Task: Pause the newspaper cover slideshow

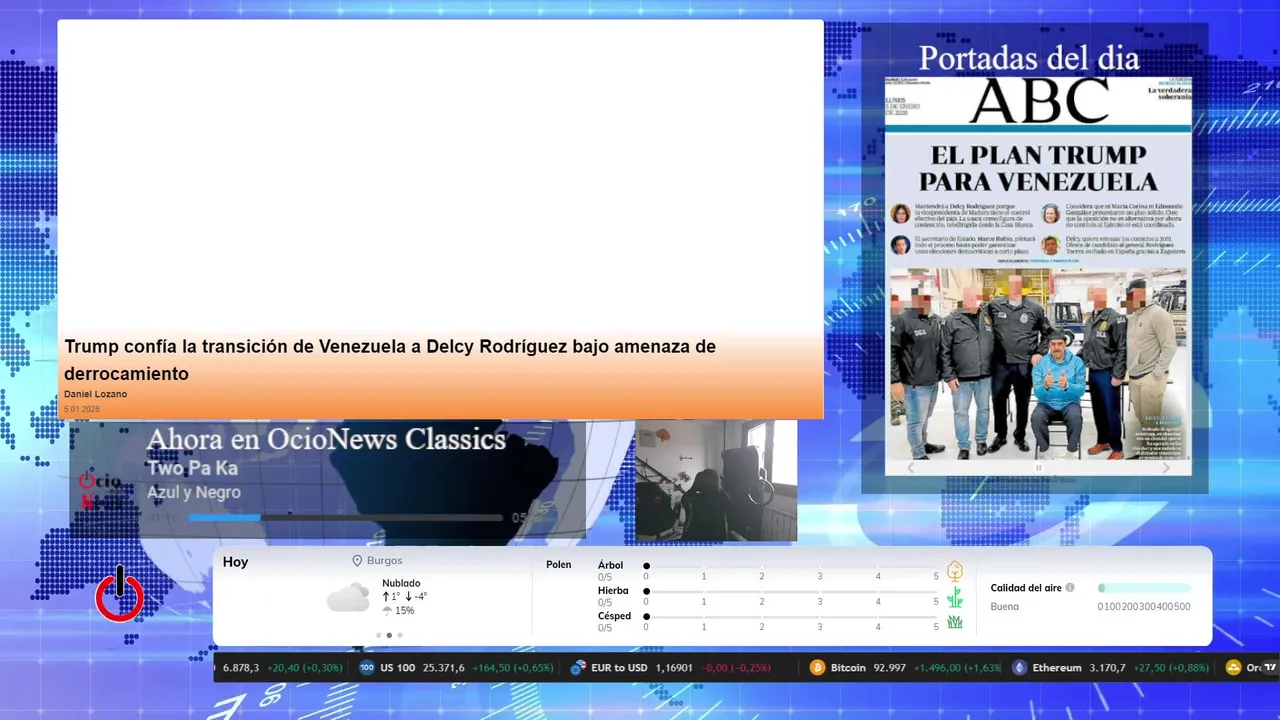Action: pos(1038,467)
